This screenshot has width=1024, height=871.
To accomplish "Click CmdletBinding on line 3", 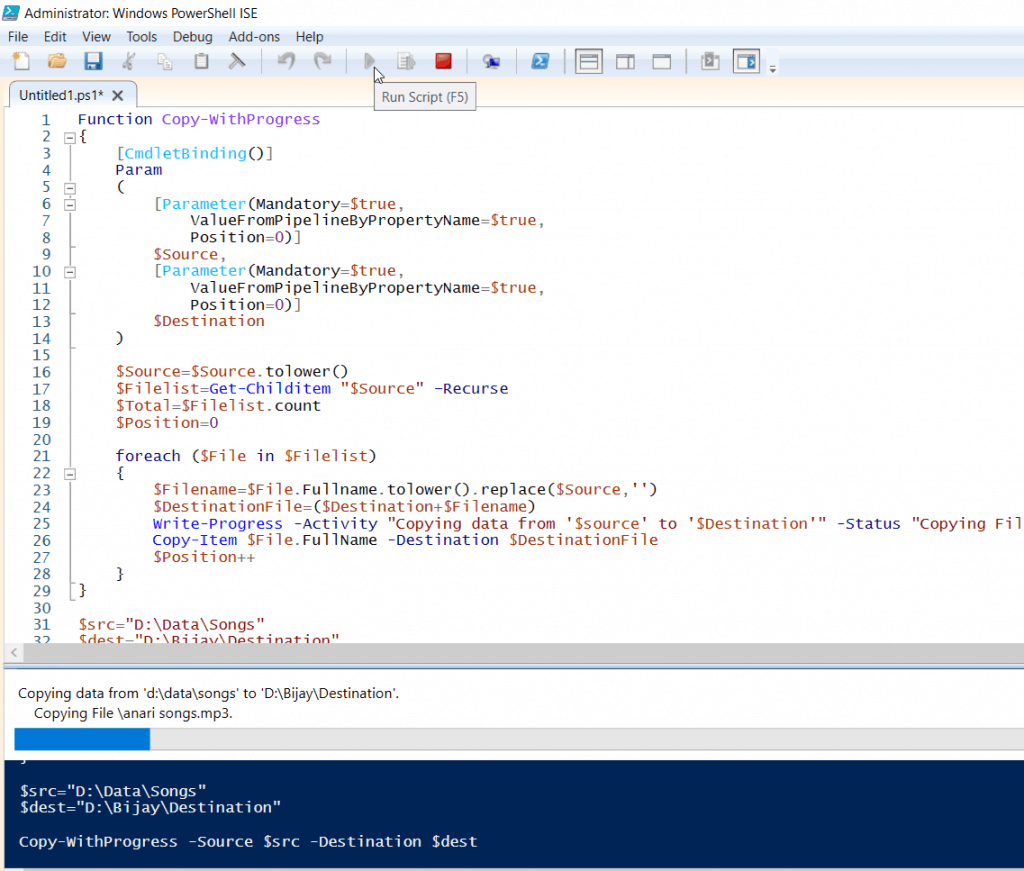I will pyautogui.click(x=185, y=153).
